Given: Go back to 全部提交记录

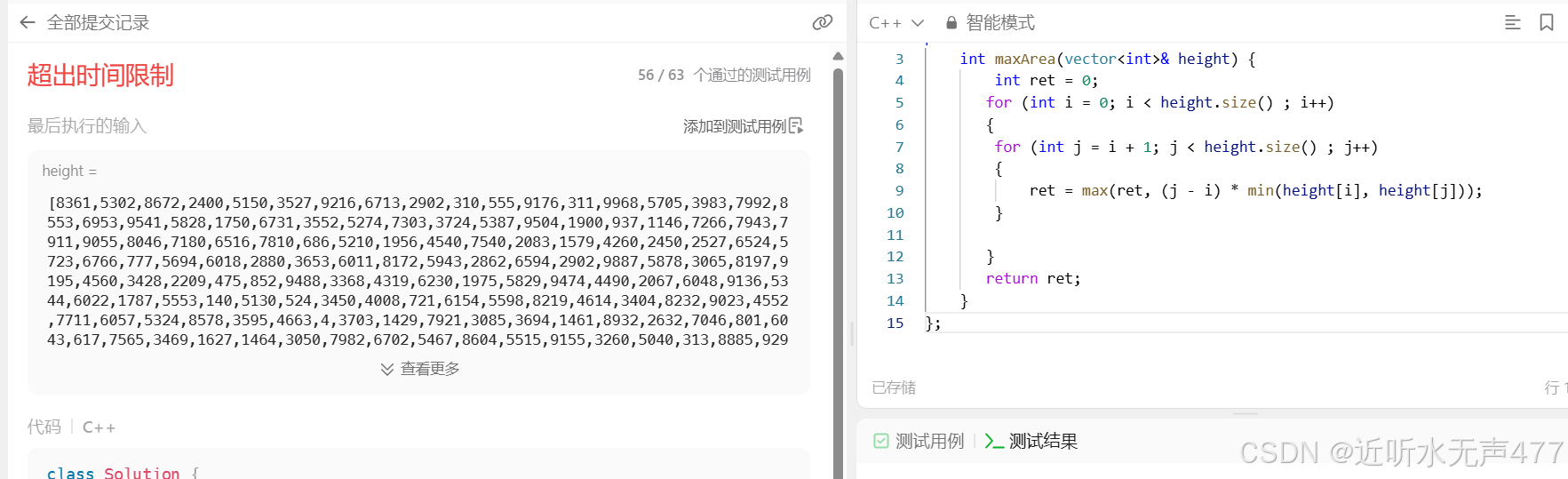Looking at the screenshot, I should [x=98, y=22].
